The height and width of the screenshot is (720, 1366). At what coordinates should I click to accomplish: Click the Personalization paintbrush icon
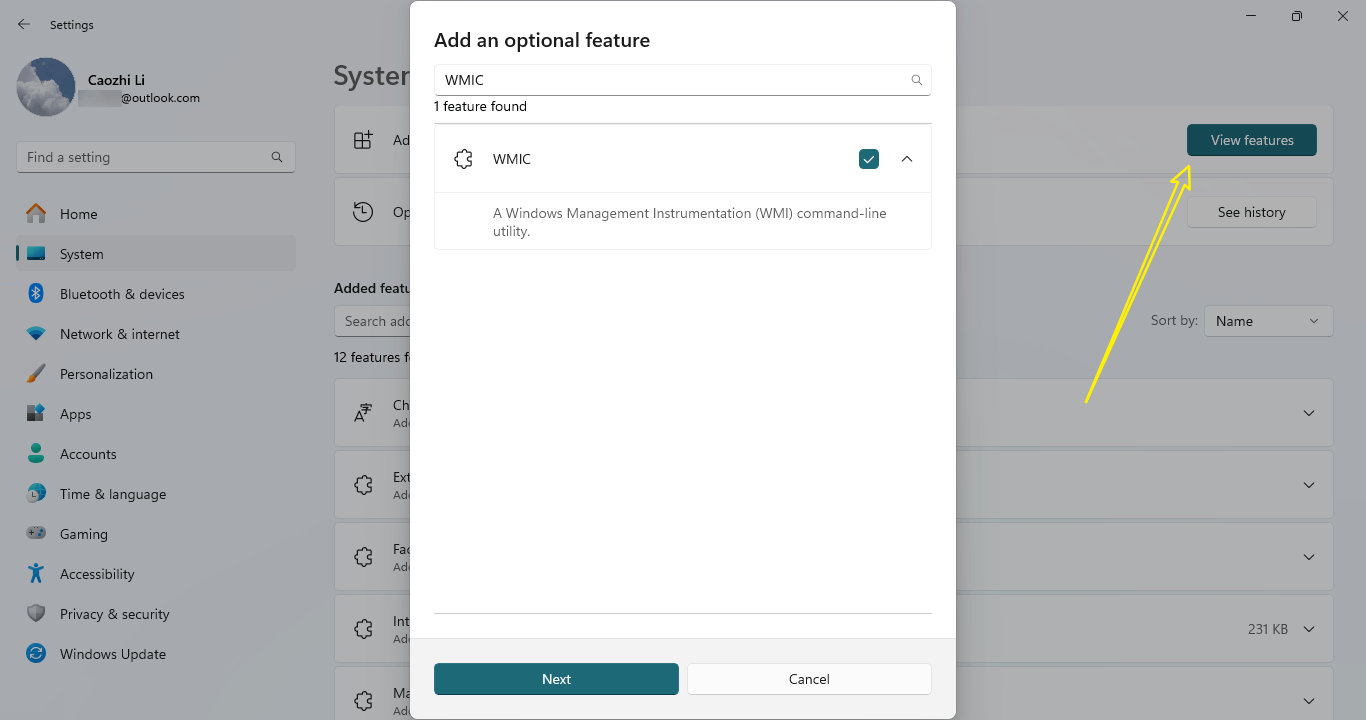pyautogui.click(x=36, y=374)
